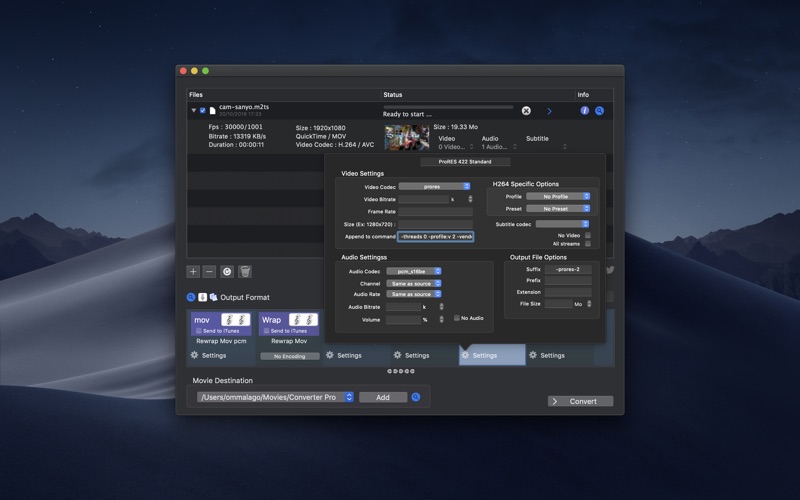Click the circular reset icon beside minus button
The width and height of the screenshot is (800, 500).
click(x=227, y=272)
